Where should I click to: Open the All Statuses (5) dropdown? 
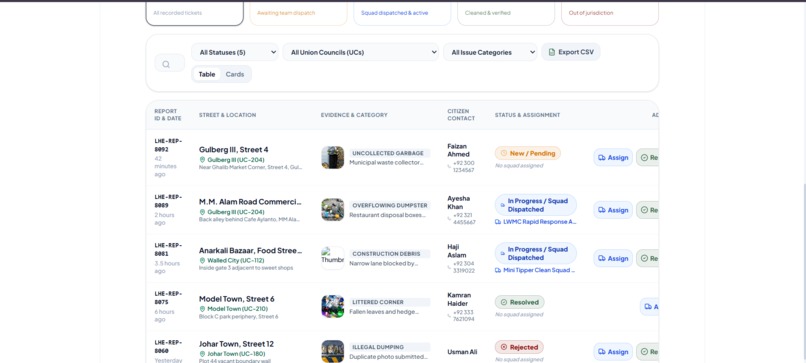click(x=235, y=52)
